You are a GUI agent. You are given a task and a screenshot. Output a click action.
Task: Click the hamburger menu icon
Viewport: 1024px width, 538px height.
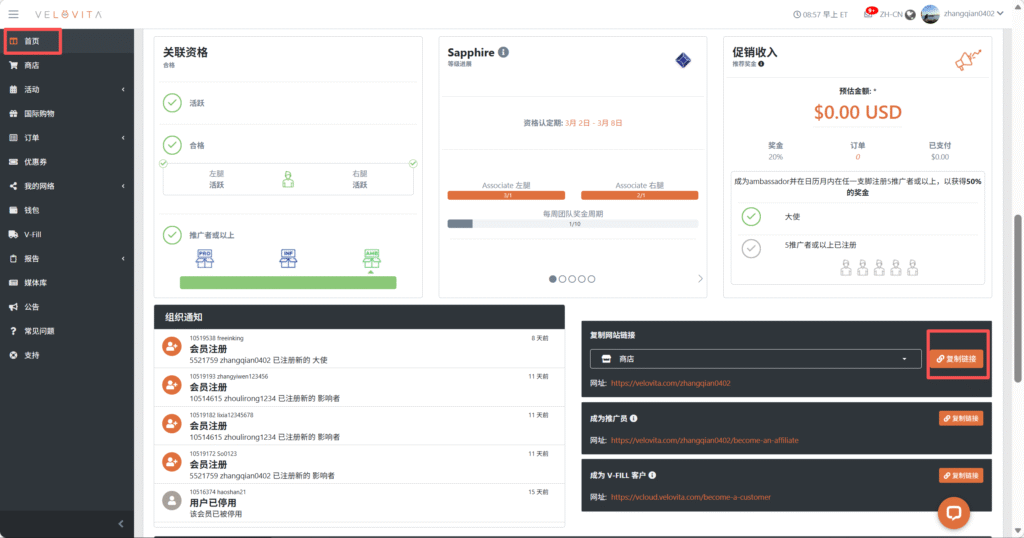coord(13,14)
